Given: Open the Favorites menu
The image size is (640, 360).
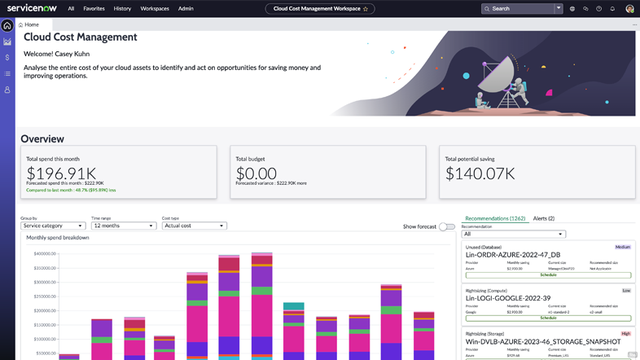Looking at the screenshot, I should click(x=94, y=9).
